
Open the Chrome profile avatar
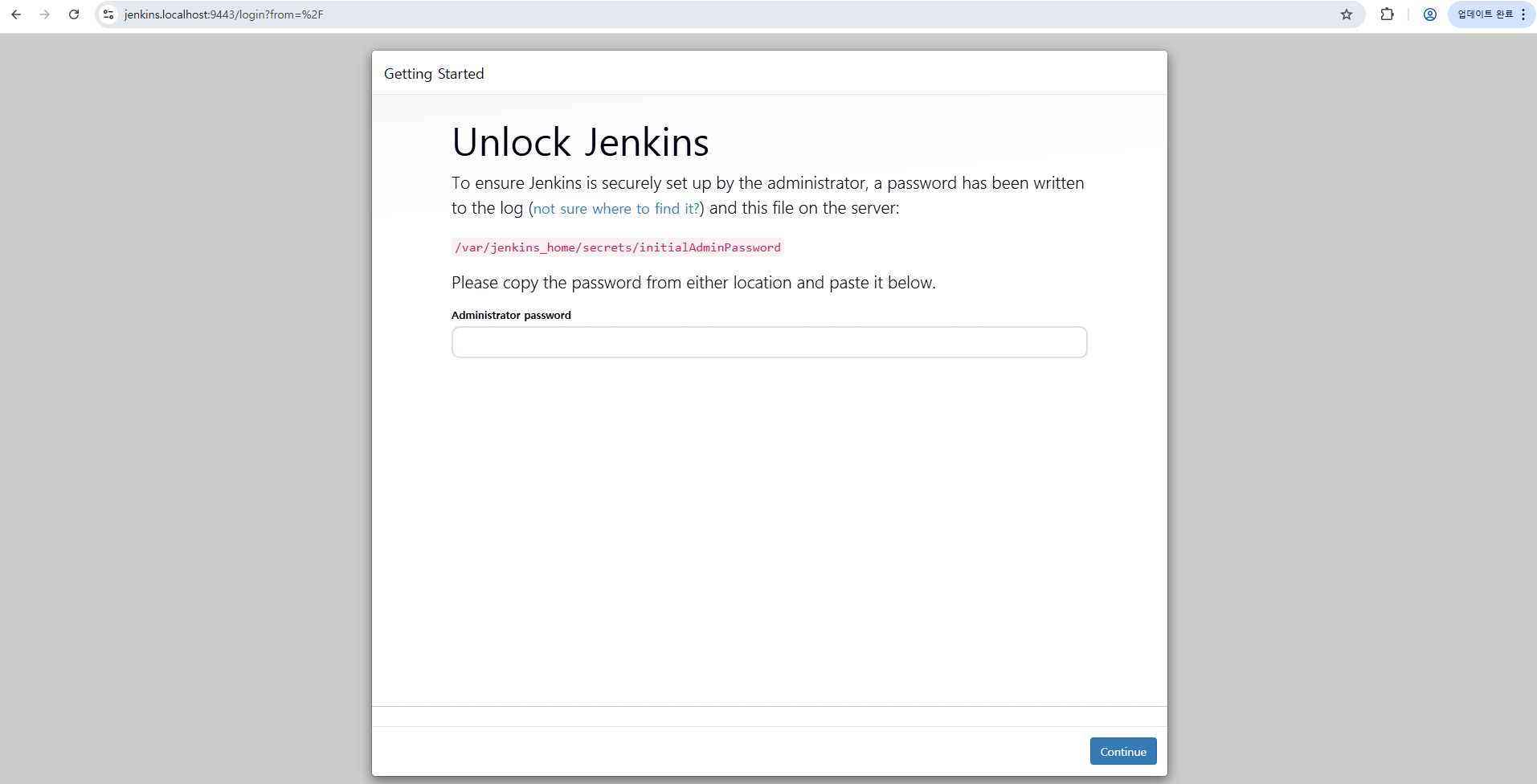tap(1430, 14)
